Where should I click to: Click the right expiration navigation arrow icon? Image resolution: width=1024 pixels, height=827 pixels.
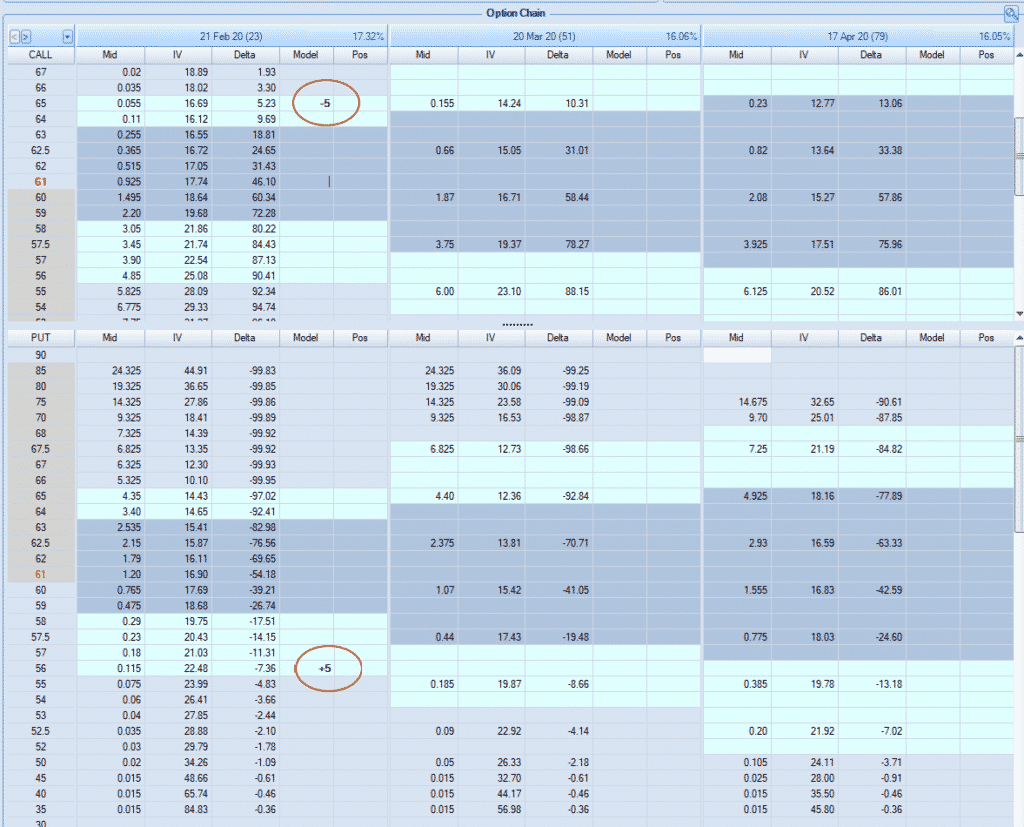(x=26, y=36)
